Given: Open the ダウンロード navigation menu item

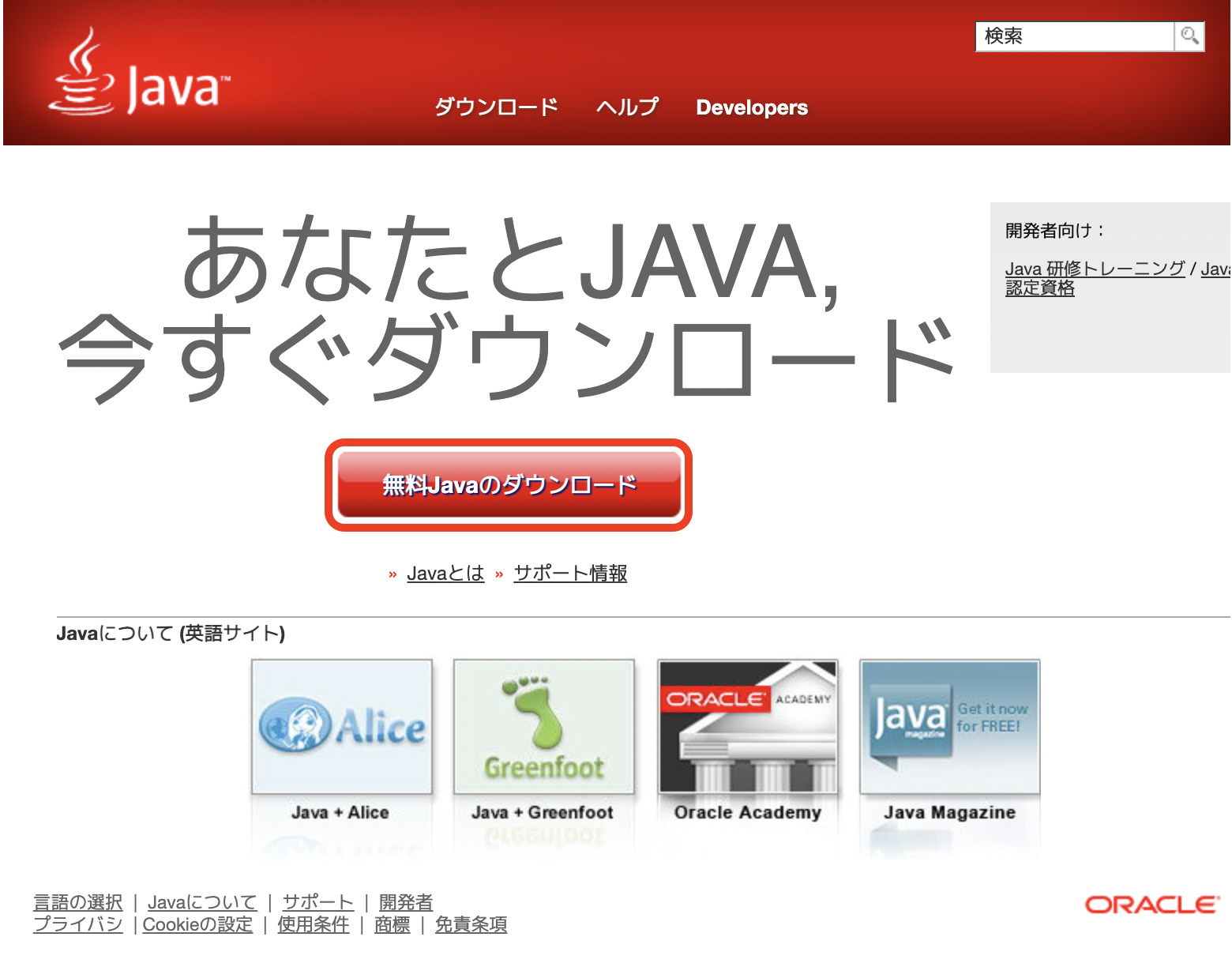Looking at the screenshot, I should tap(497, 107).
